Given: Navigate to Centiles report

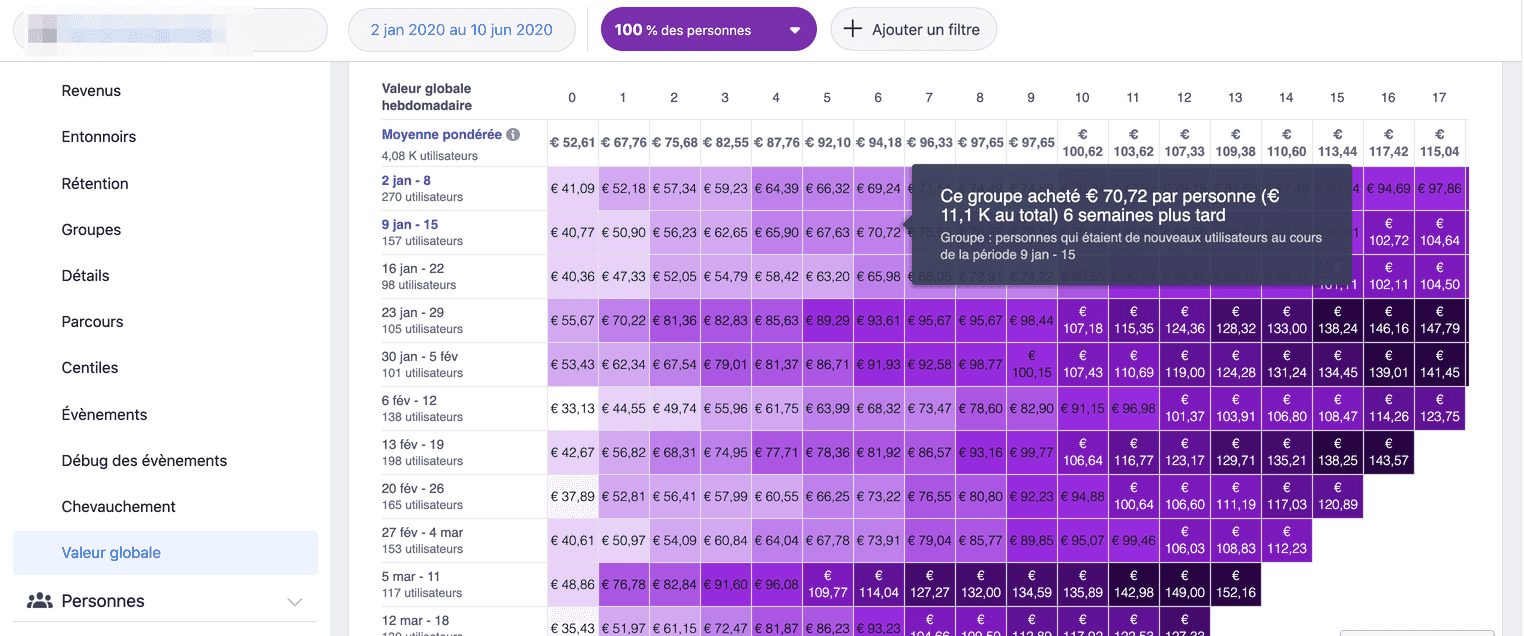Looking at the screenshot, I should coord(90,368).
